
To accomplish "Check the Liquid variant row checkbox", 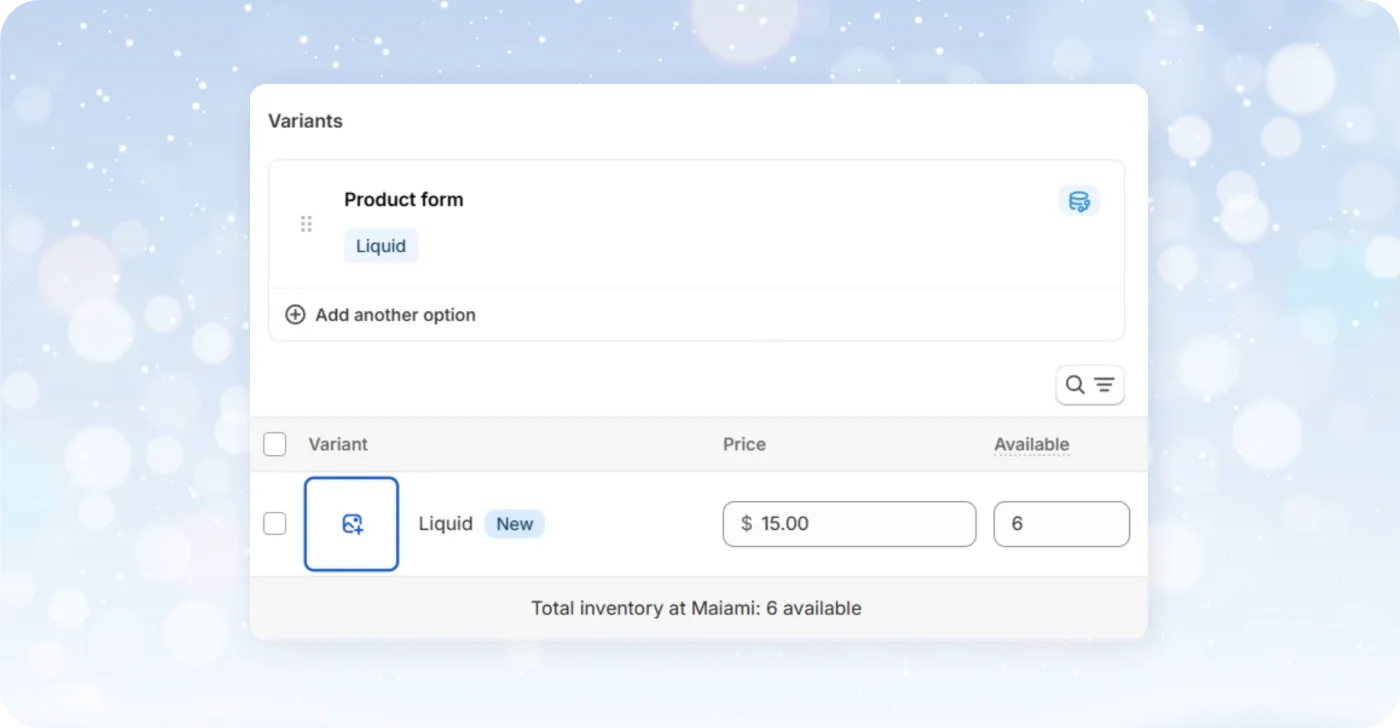I will (x=274, y=523).
